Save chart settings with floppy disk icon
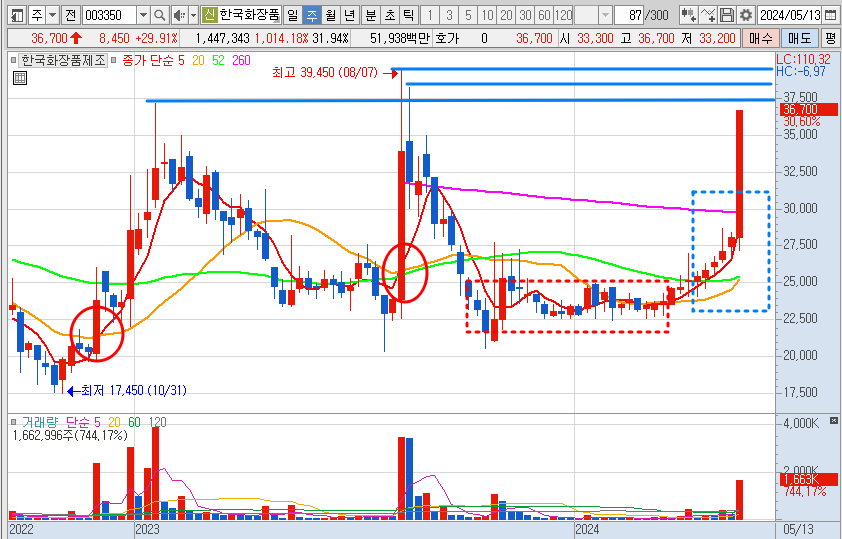 727,15
